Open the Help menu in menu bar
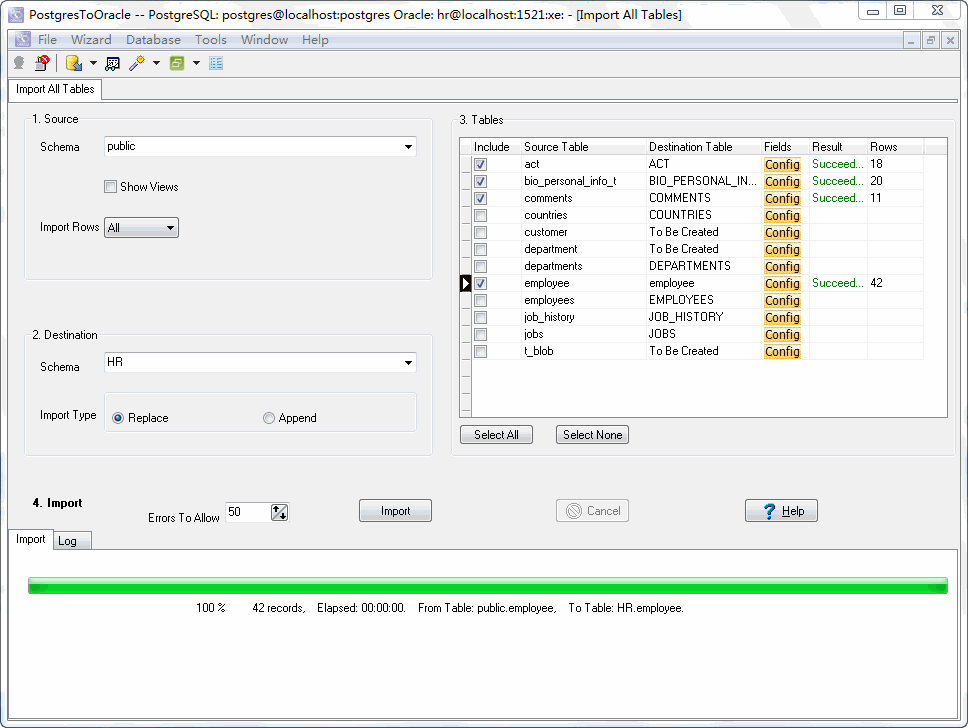 pos(315,40)
